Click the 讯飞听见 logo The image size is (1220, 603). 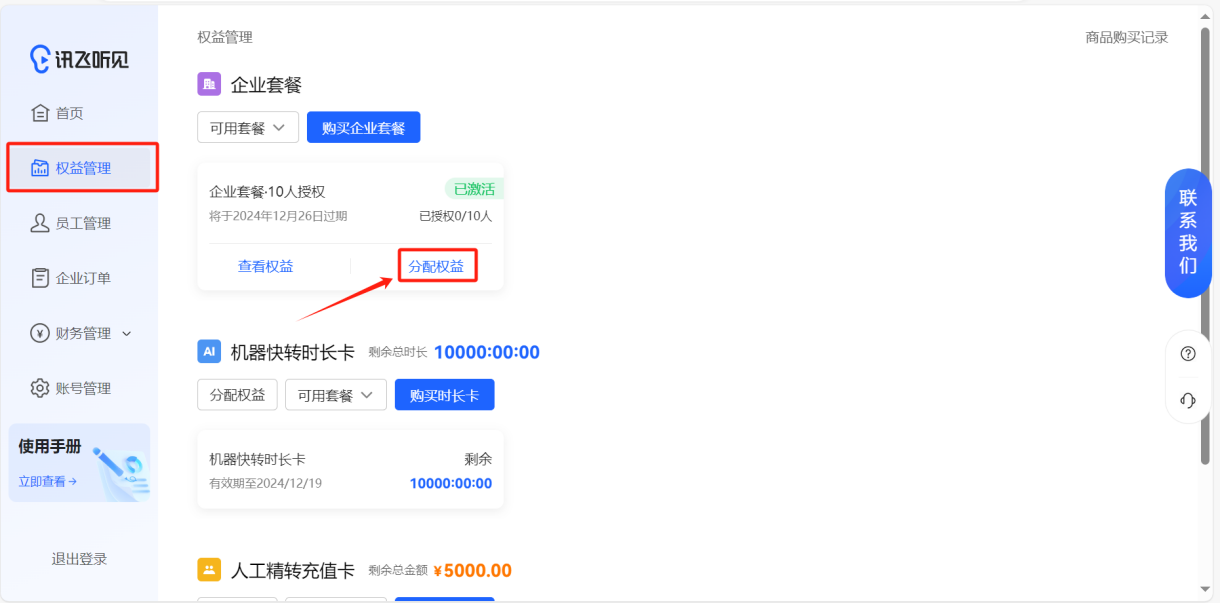79,59
